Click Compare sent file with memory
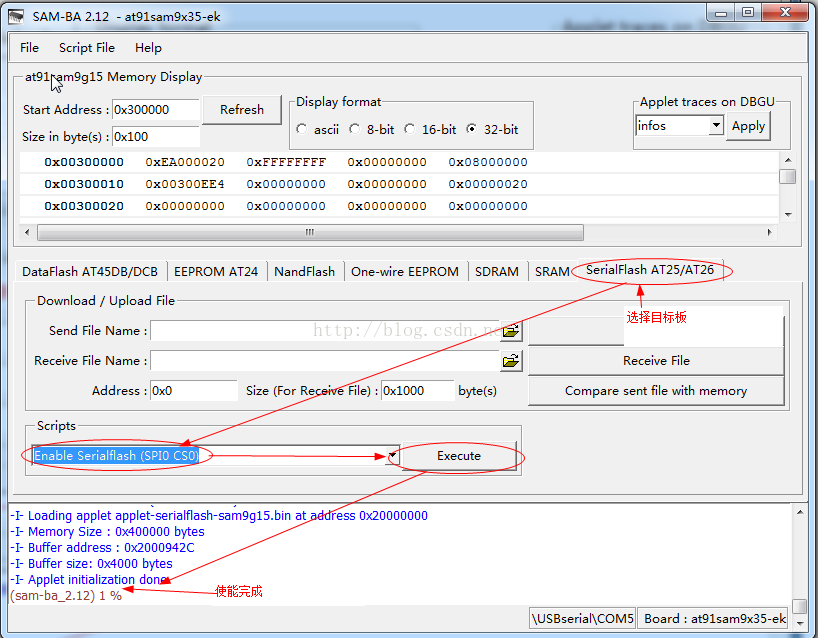 (x=656, y=391)
